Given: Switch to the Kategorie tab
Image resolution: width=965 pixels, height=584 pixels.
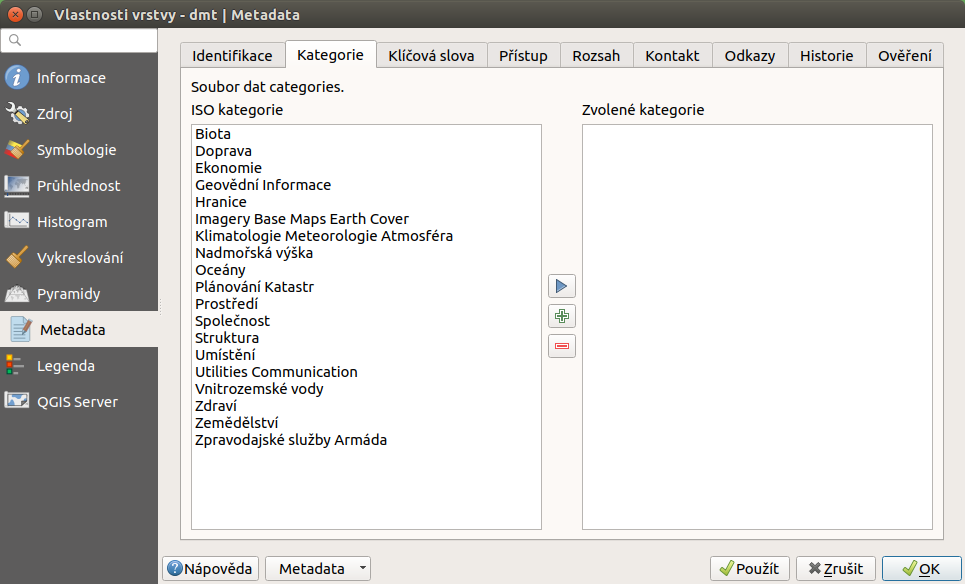Looking at the screenshot, I should (x=330, y=55).
